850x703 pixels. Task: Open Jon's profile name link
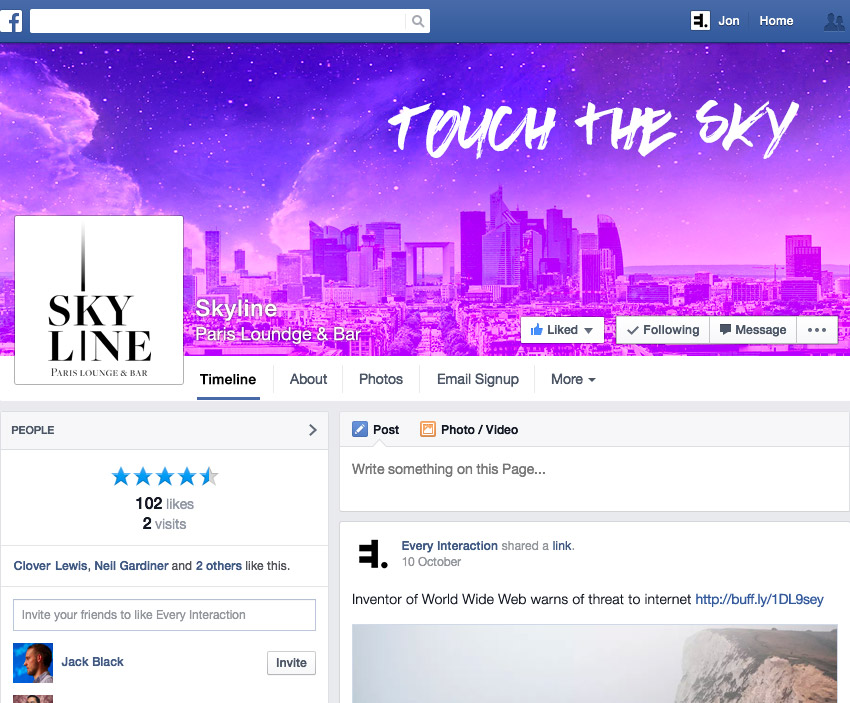729,21
